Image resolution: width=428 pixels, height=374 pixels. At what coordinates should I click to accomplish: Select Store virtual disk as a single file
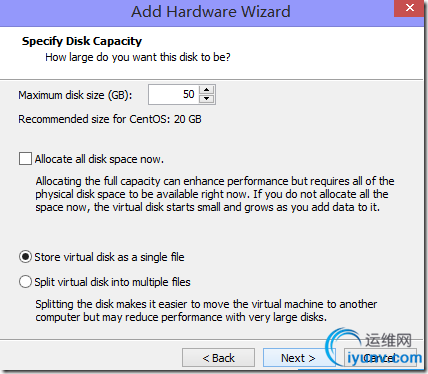[25, 257]
